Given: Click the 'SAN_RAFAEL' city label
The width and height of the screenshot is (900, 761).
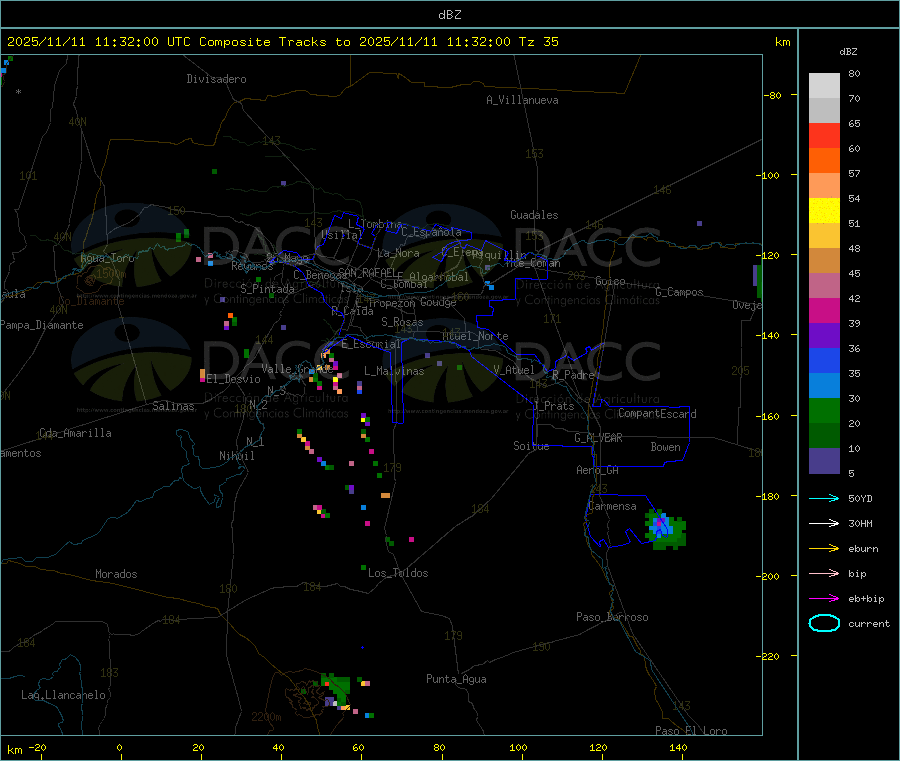Looking at the screenshot, I should point(367,272).
